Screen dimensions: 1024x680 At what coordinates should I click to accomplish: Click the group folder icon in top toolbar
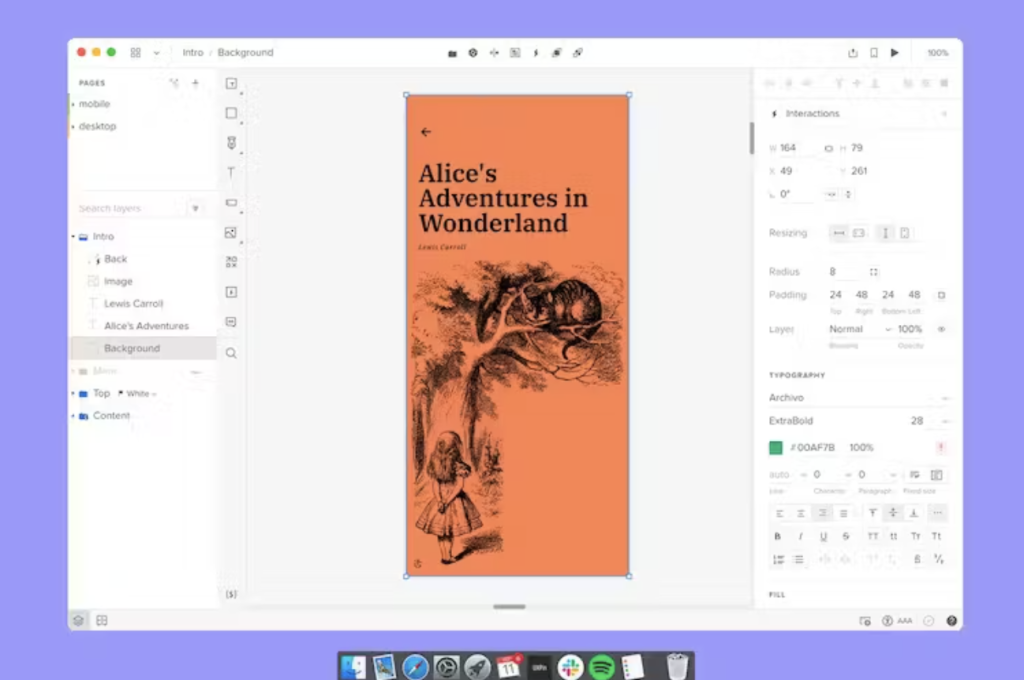[x=452, y=53]
